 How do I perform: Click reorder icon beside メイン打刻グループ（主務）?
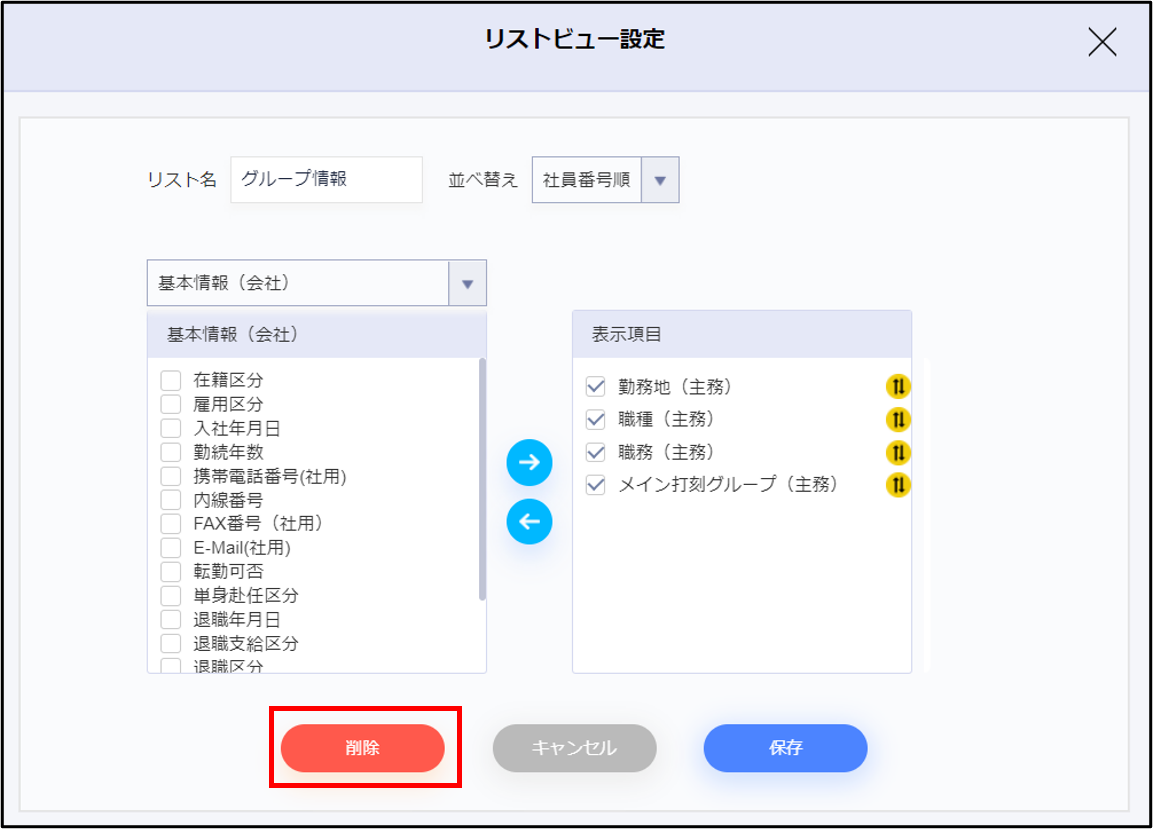pos(898,486)
